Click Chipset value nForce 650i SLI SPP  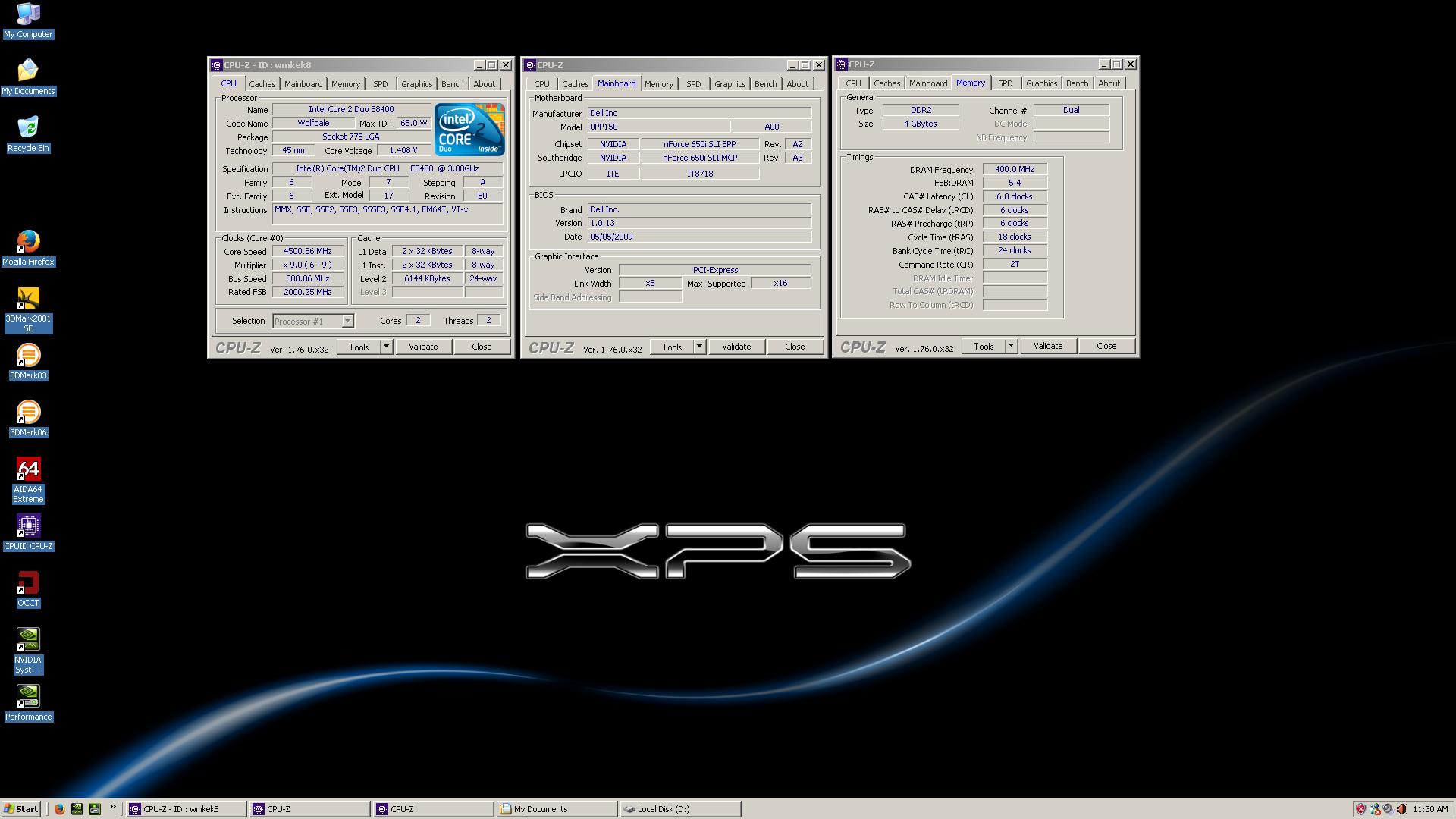pyautogui.click(x=700, y=144)
